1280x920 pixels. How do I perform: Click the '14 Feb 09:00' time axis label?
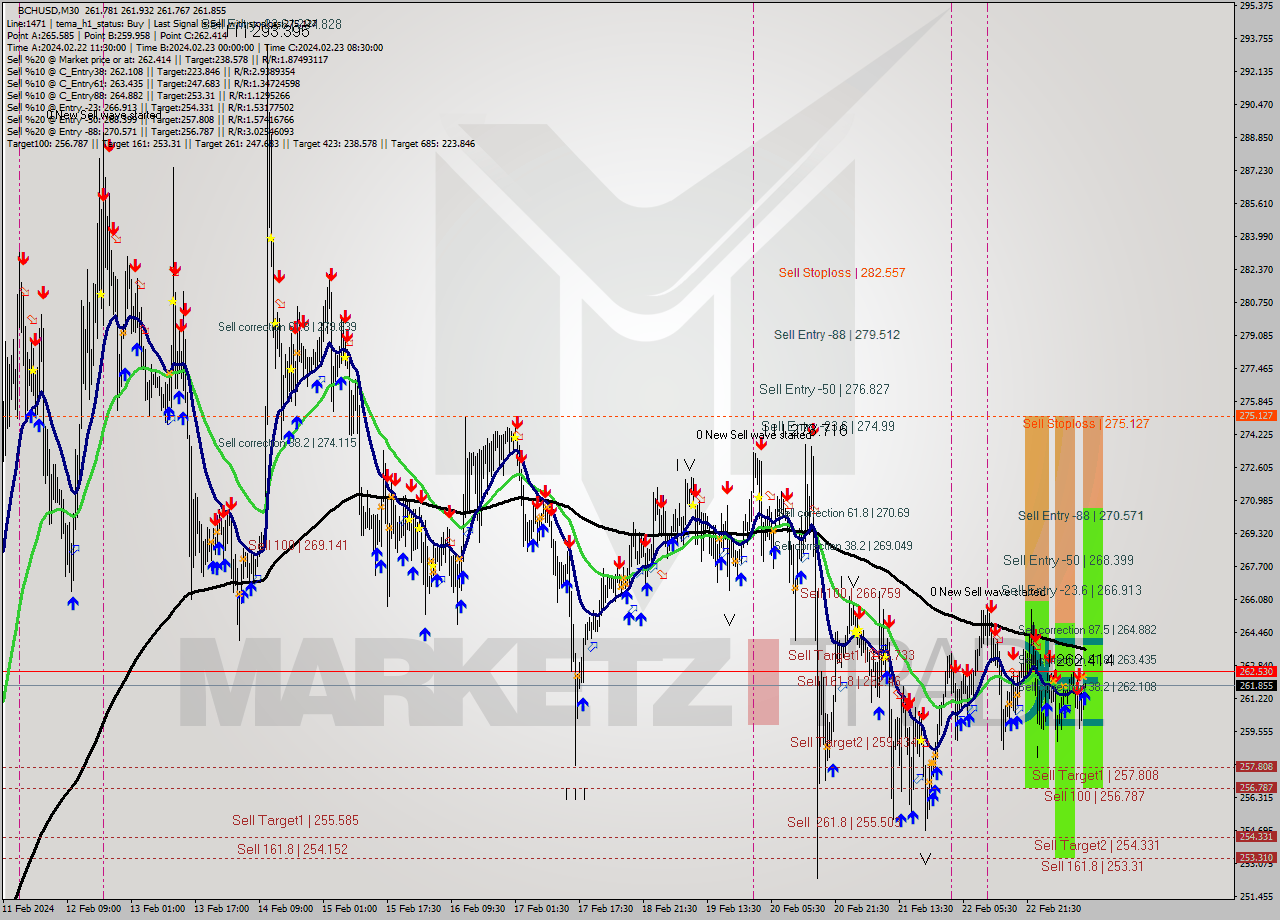coord(285,909)
